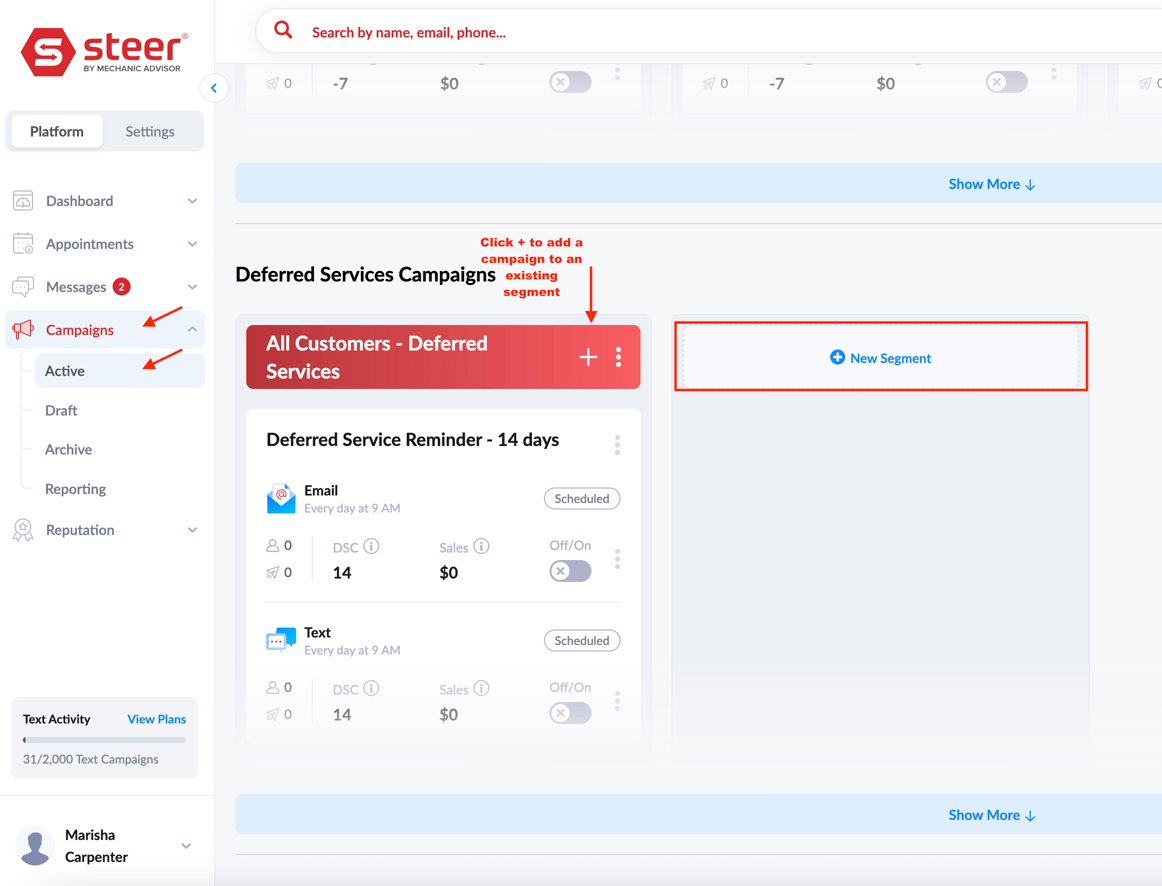Open Deferred Service Reminder card three-dot menu
Screen dimensions: 1162x886
tap(617, 444)
